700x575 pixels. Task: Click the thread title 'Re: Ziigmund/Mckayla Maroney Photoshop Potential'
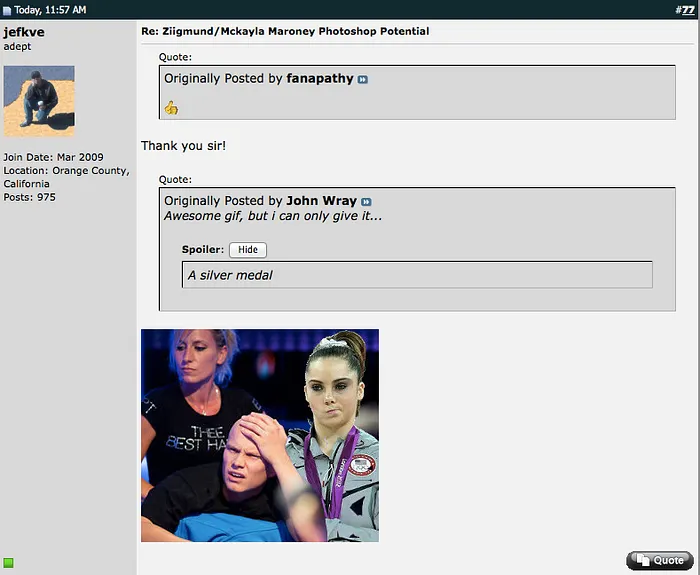pyautogui.click(x=285, y=31)
